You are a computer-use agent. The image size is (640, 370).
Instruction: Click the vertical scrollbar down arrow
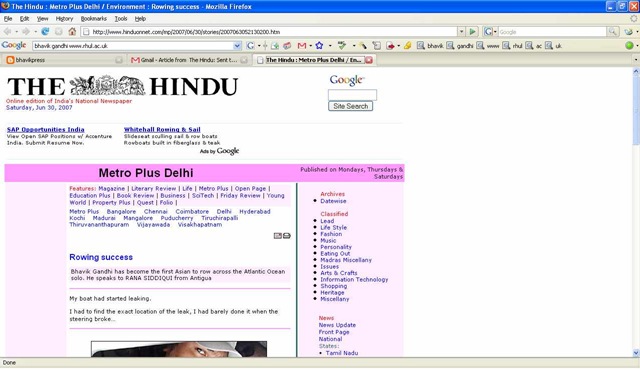636,353
